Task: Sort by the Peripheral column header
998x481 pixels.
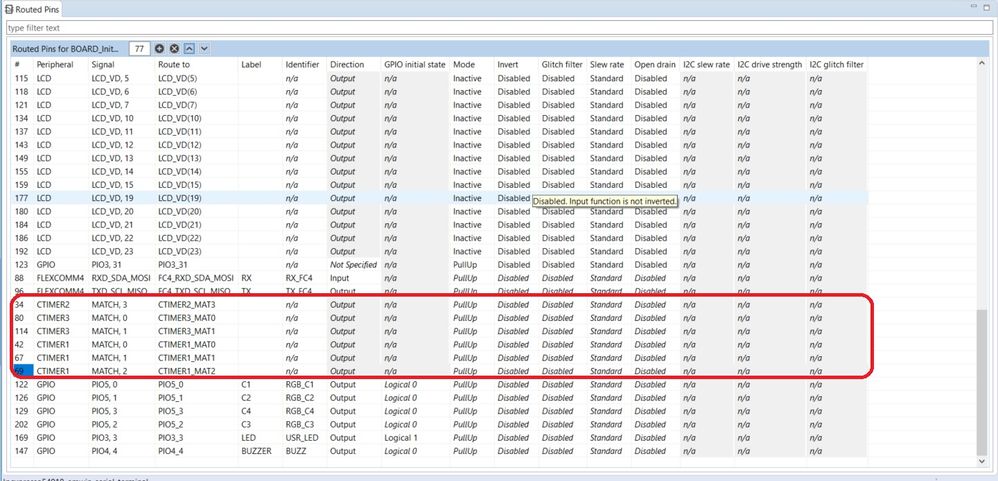Action: coord(55,65)
